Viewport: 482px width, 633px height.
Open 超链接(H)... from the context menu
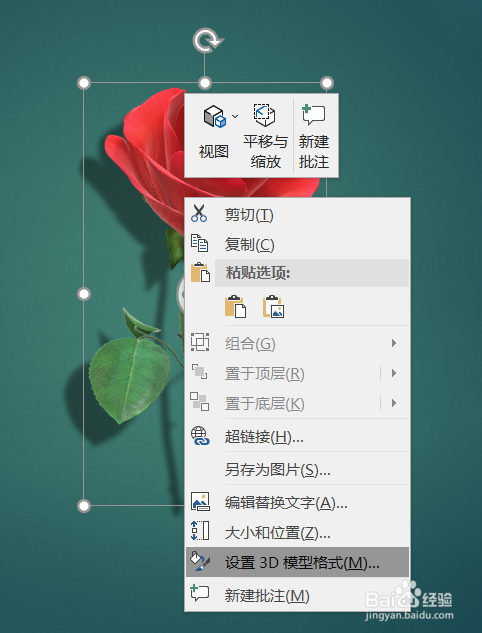pyautogui.click(x=298, y=436)
